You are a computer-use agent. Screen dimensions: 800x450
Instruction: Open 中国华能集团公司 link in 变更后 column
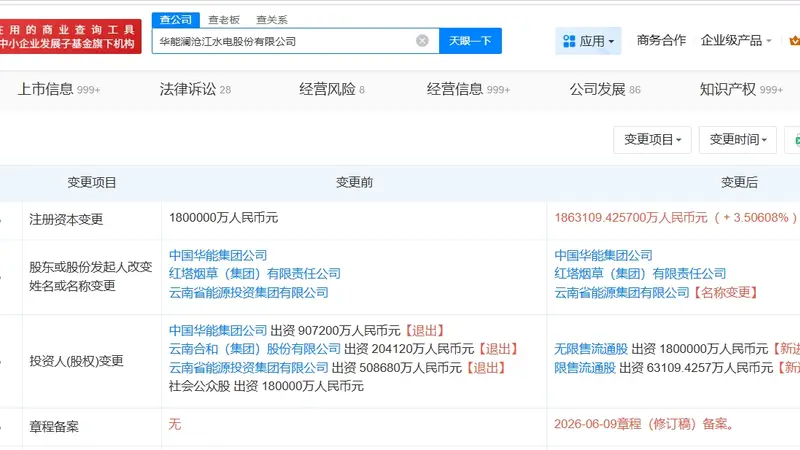pos(604,255)
